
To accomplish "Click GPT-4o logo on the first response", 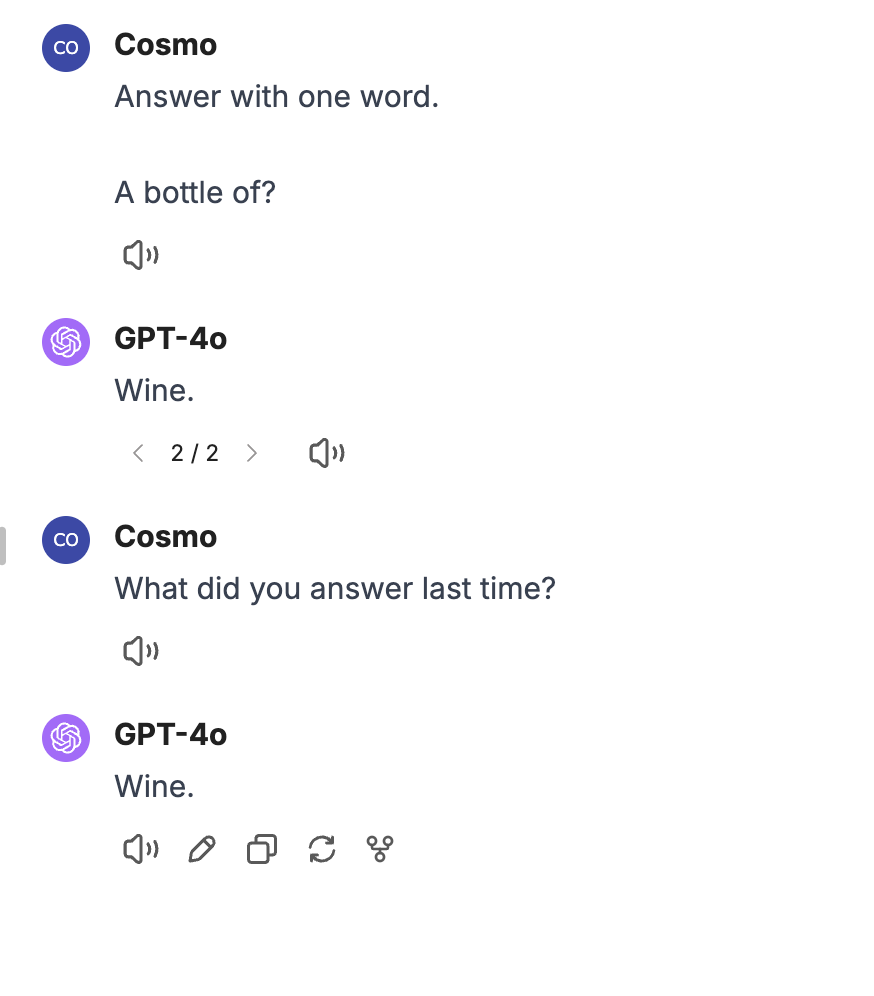I will point(66,342).
